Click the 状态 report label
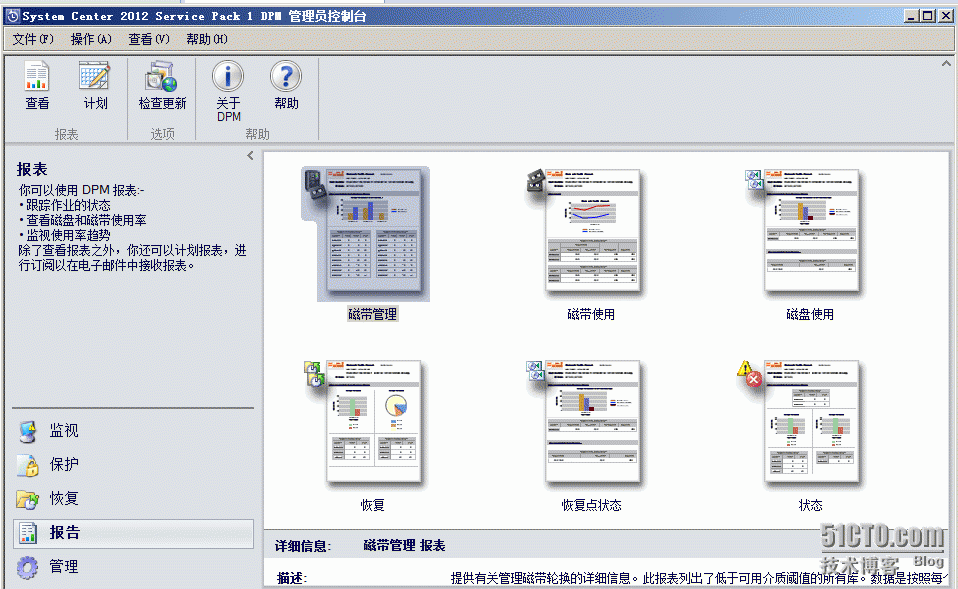Screen dimensions: 958x589 click(810, 505)
